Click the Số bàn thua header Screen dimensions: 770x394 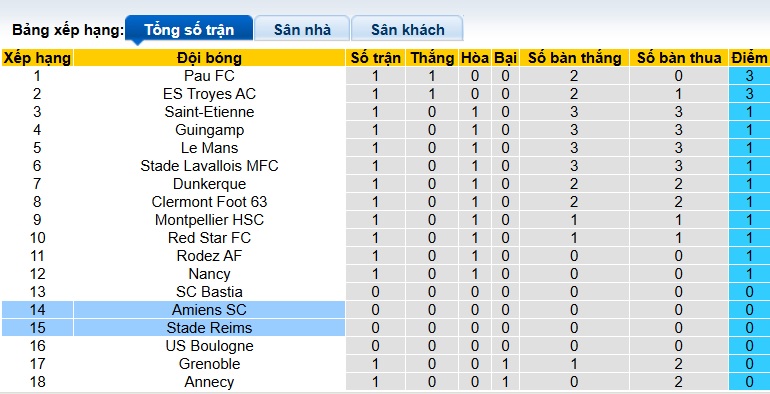click(x=679, y=58)
